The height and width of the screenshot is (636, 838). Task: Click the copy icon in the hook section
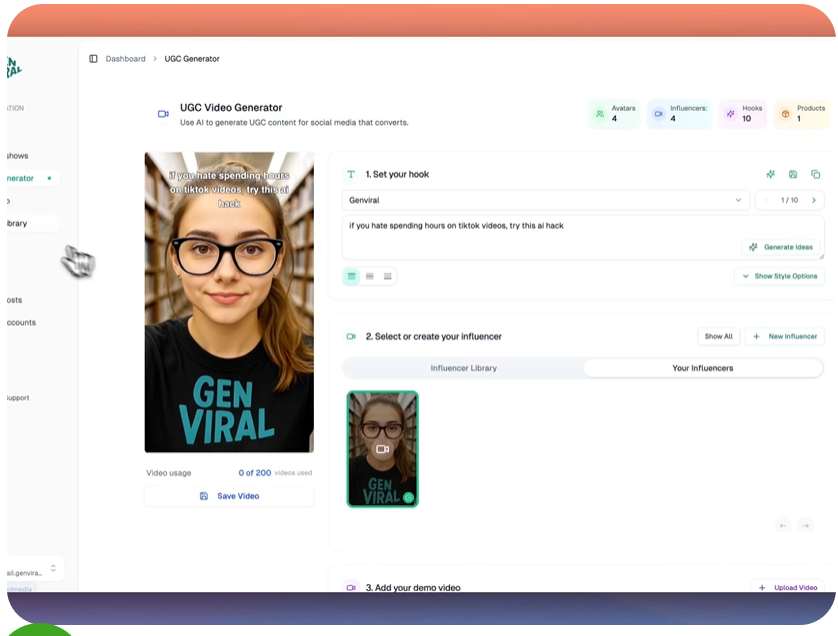pos(816,174)
